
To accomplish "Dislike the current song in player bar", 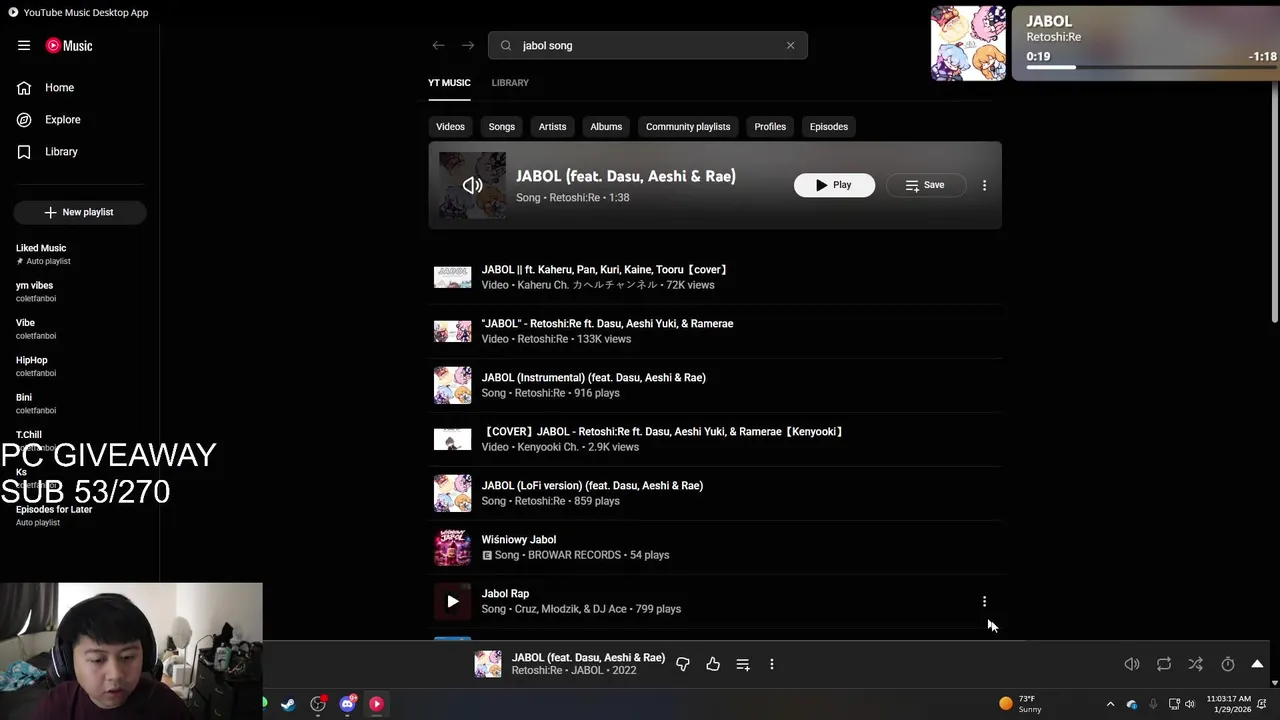I will pyautogui.click(x=683, y=664).
